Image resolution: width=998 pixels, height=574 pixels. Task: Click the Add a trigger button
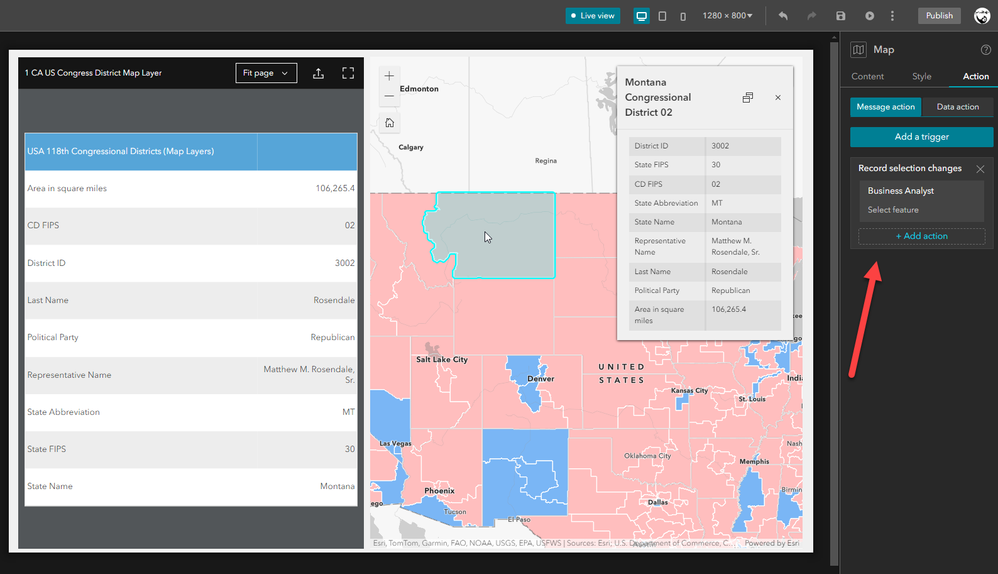click(x=922, y=137)
